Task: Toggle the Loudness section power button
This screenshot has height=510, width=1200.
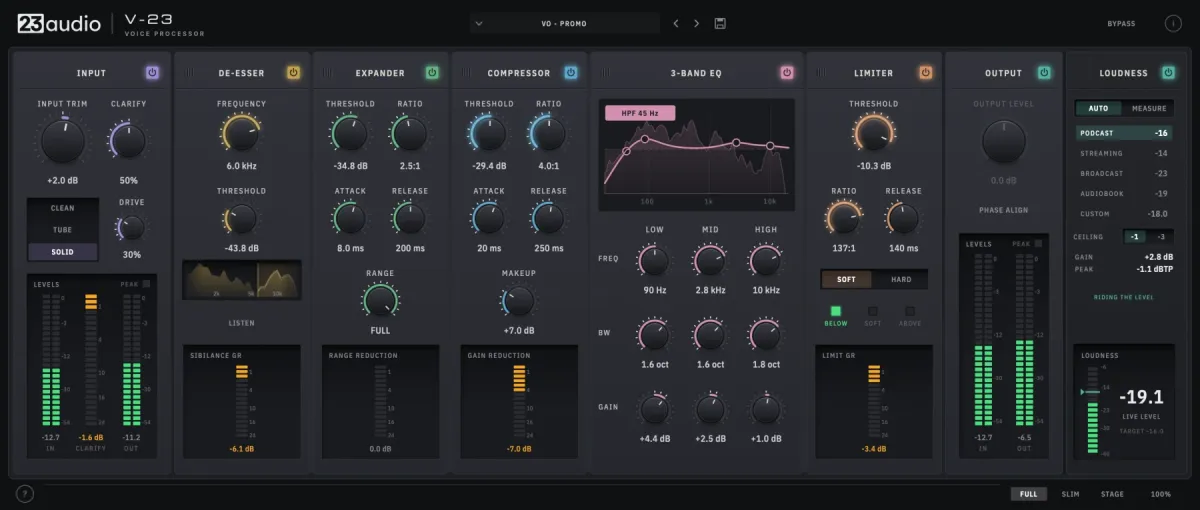Action: [1167, 72]
